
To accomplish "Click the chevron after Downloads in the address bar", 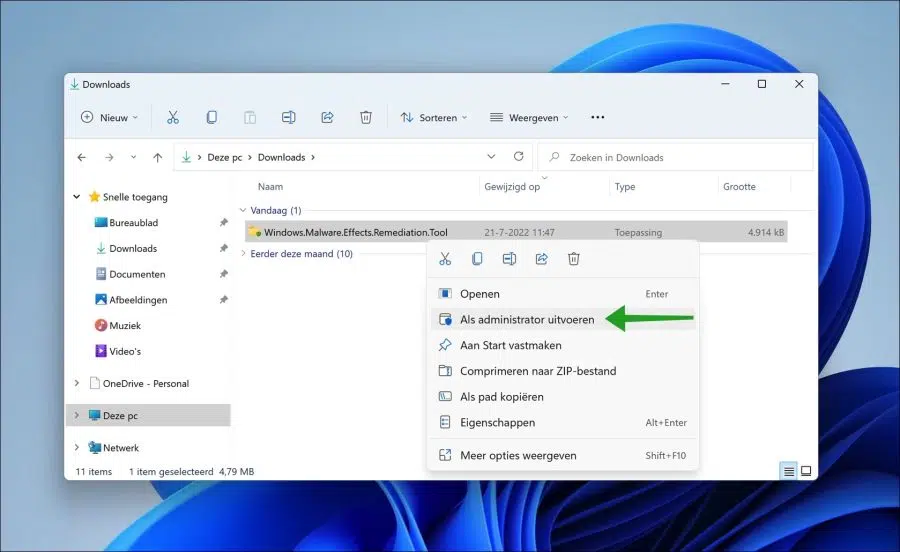I will click(x=313, y=157).
